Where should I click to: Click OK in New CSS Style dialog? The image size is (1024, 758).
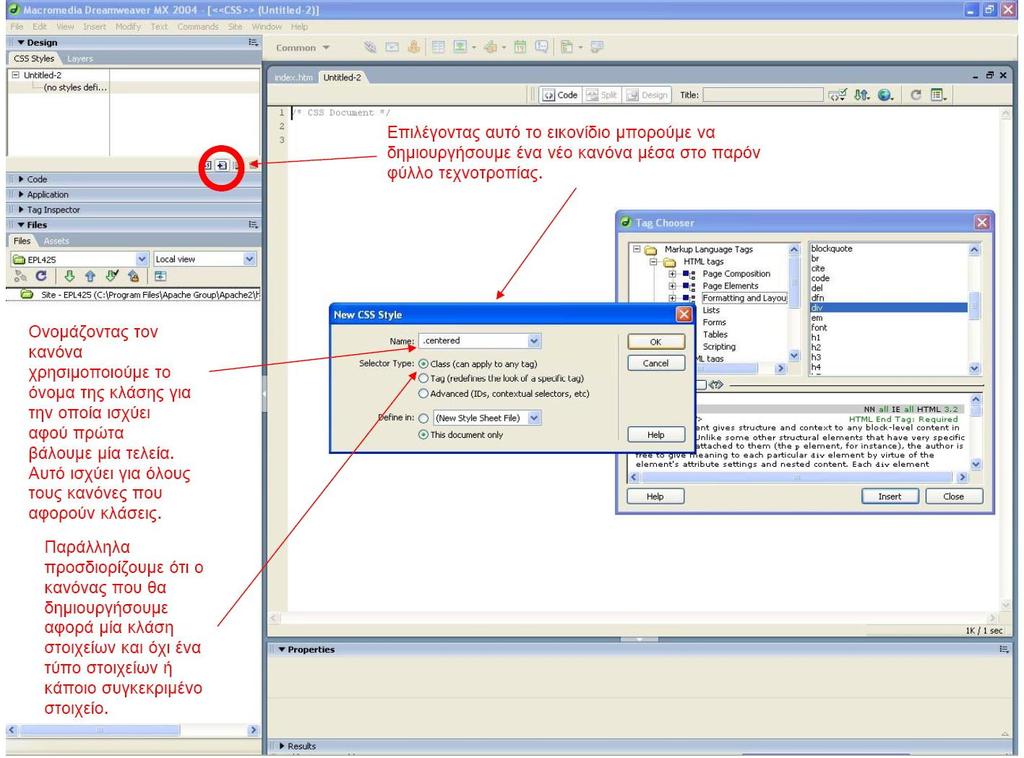[656, 341]
